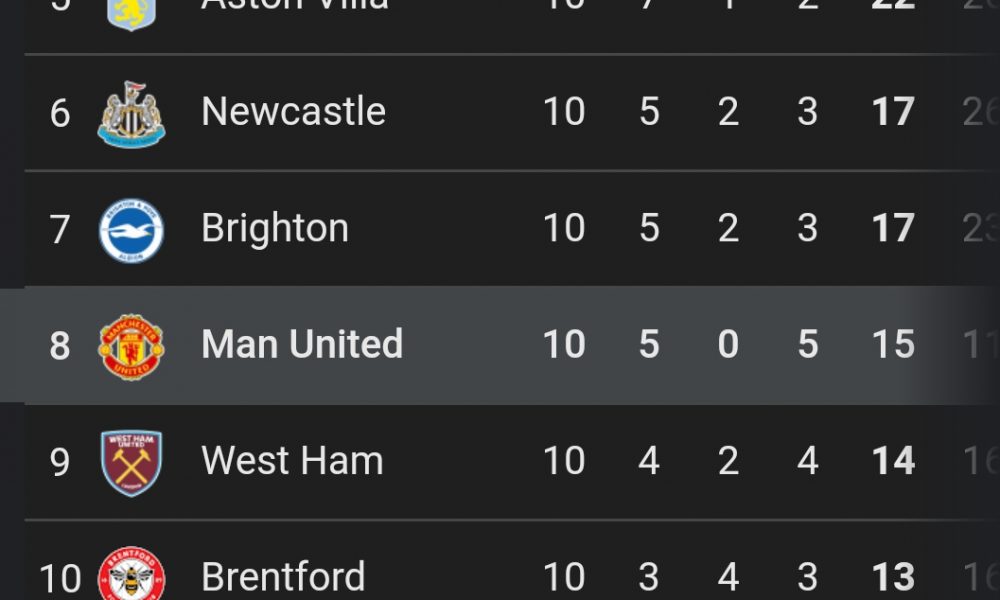Click West Ham's 14 points value
The image size is (1000, 600).
[893, 461]
